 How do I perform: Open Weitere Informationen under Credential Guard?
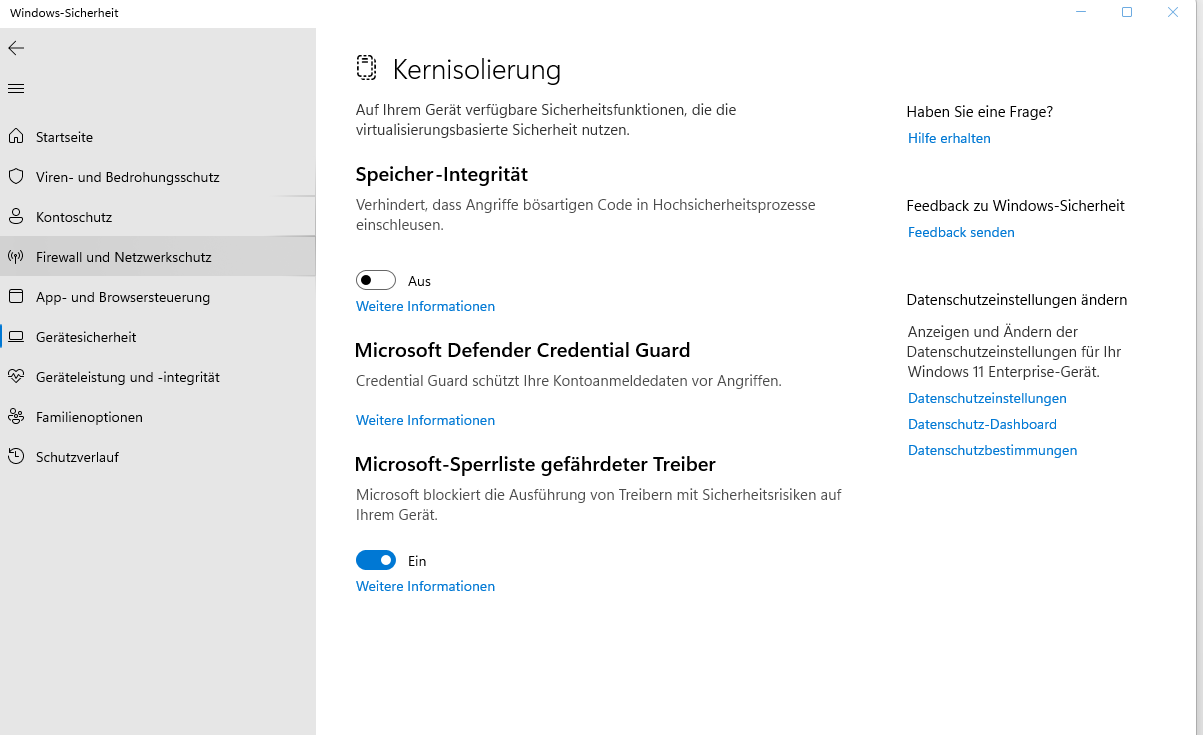coord(425,421)
